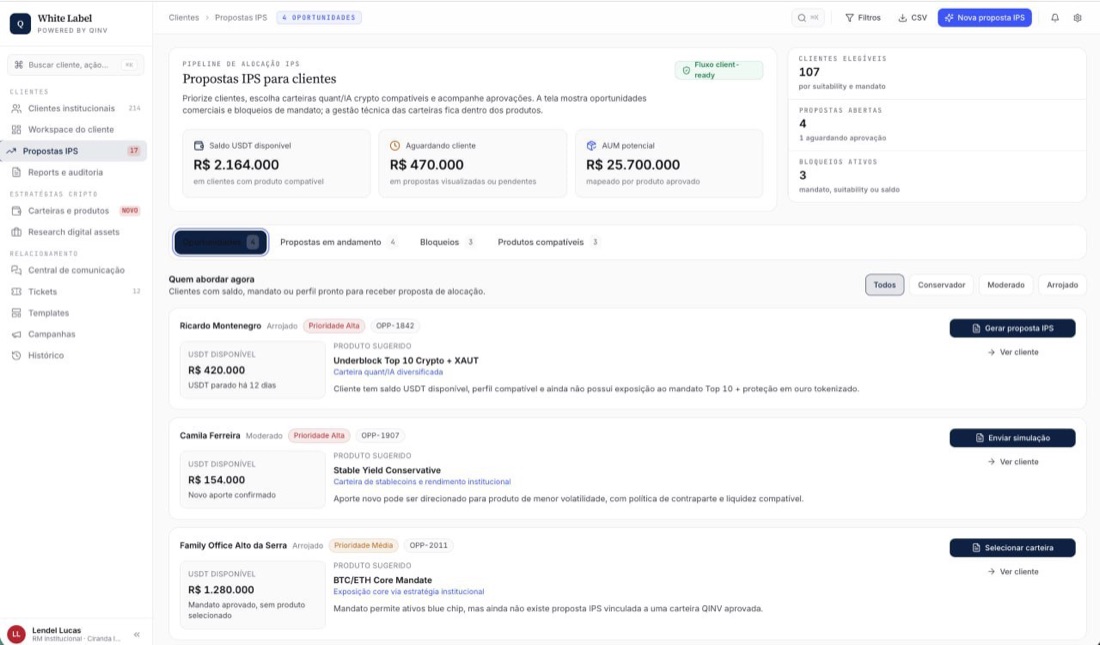1100x645 pixels.
Task: Select Propostas IPS sidebar item
Action: [75, 151]
